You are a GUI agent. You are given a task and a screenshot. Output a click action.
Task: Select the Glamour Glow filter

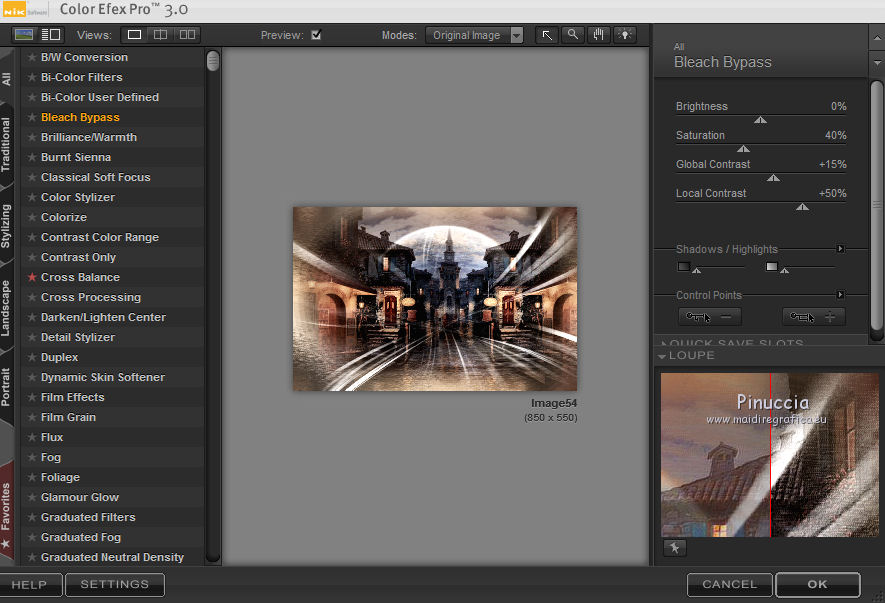pyautogui.click(x=80, y=497)
